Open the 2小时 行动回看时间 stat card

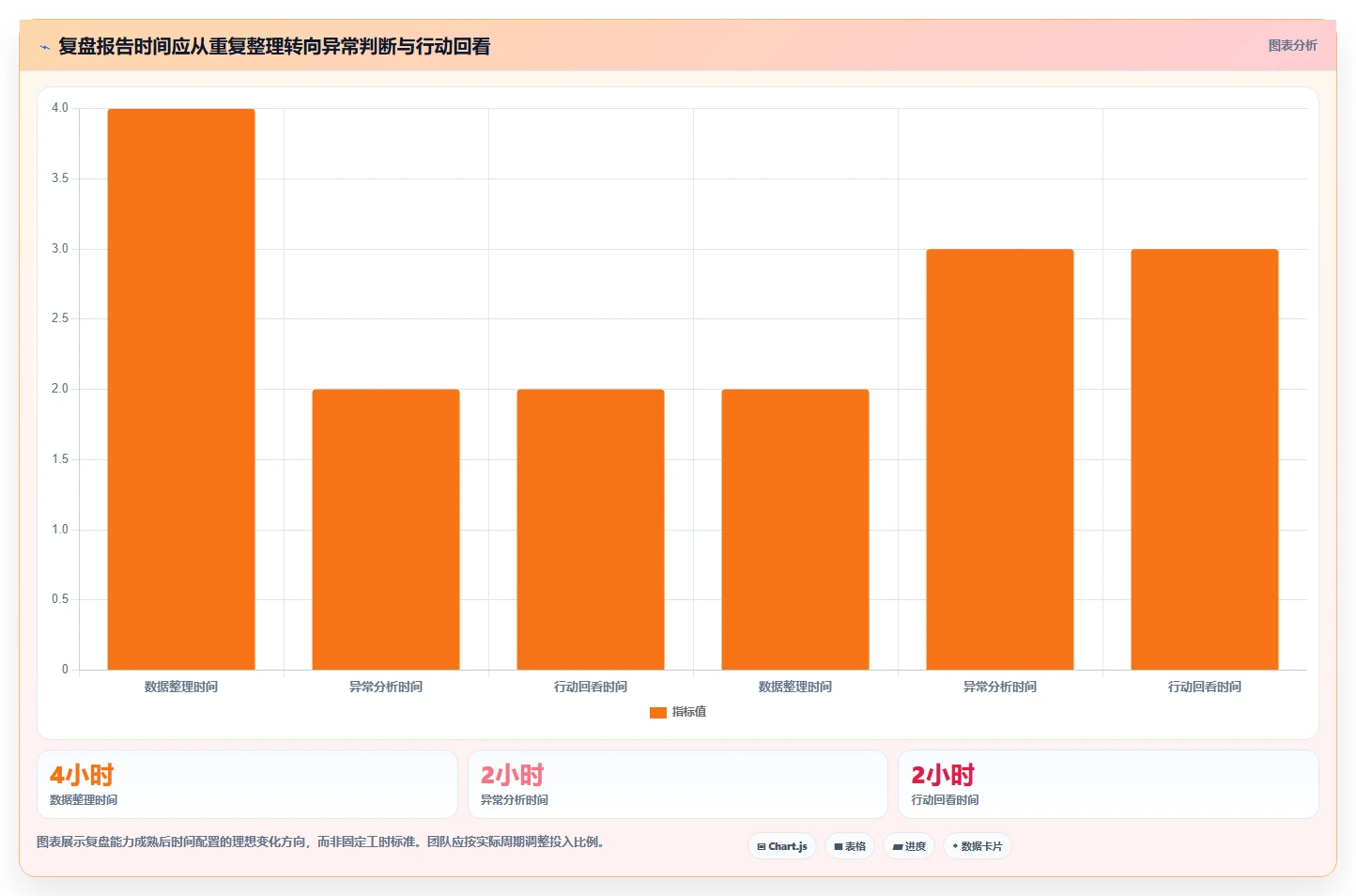1108,784
